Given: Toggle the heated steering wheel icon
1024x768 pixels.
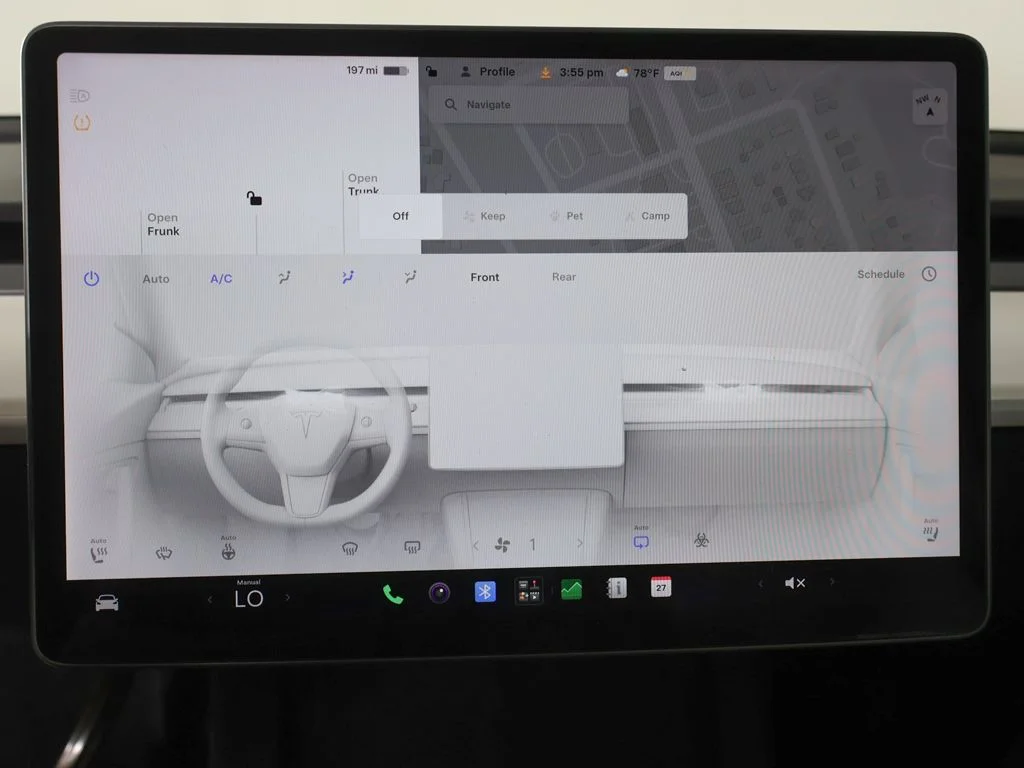Looking at the screenshot, I should tap(228, 549).
